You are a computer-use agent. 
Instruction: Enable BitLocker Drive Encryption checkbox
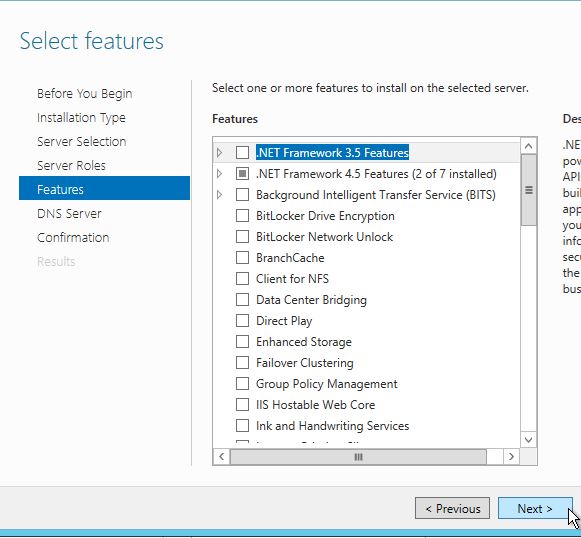pyautogui.click(x=242, y=216)
